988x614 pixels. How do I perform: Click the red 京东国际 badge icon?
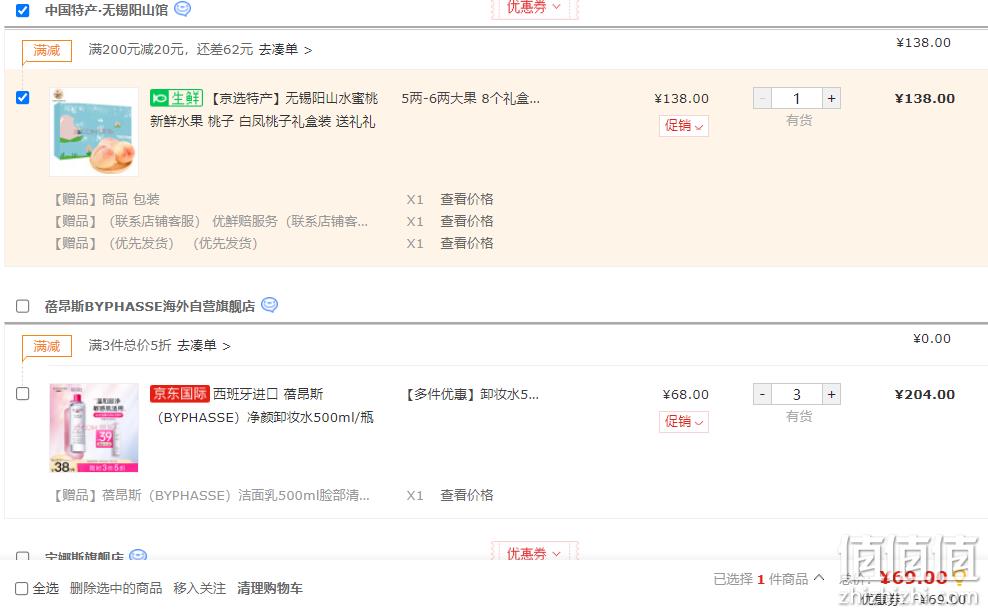(x=180, y=394)
